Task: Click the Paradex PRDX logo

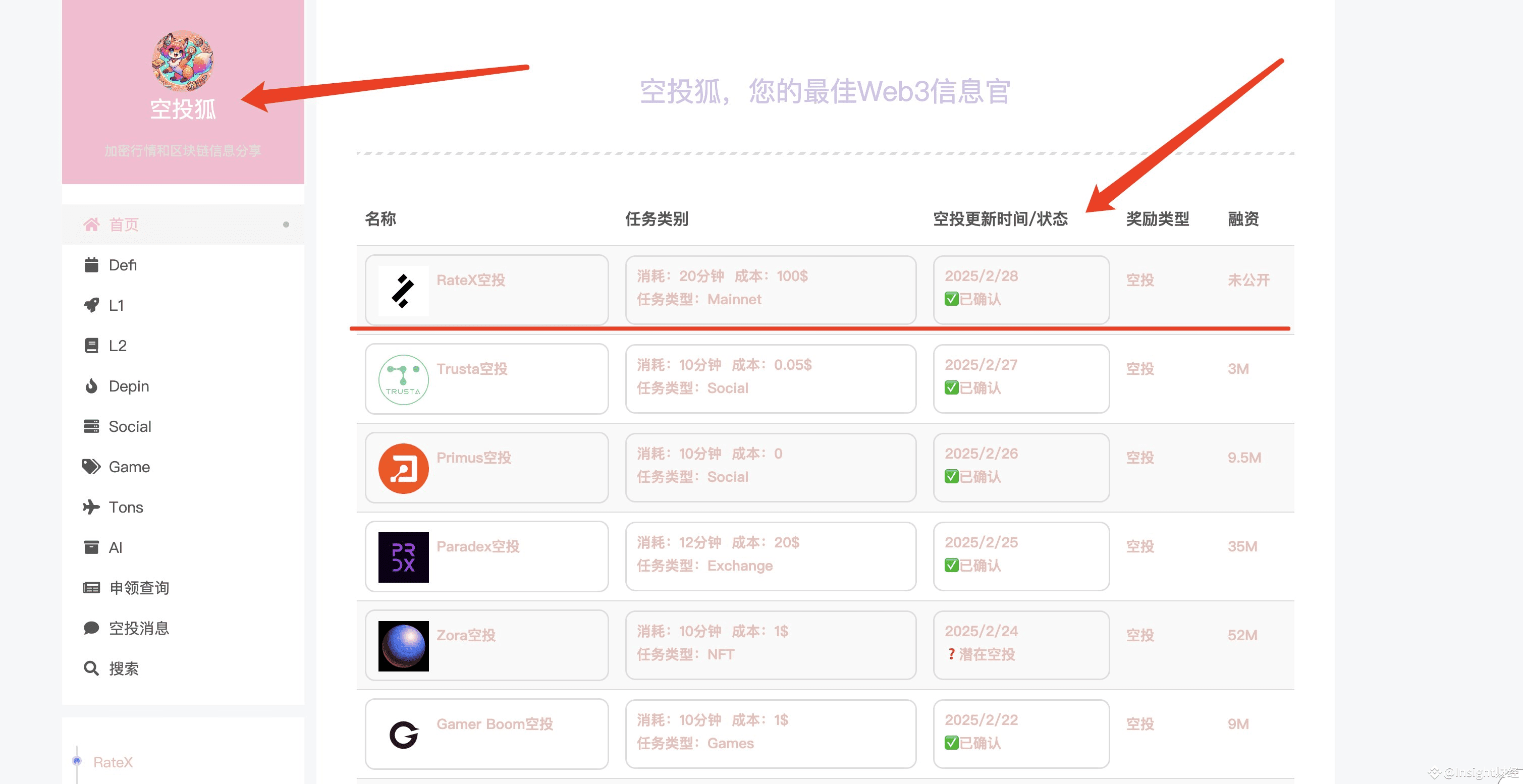Action: point(403,556)
